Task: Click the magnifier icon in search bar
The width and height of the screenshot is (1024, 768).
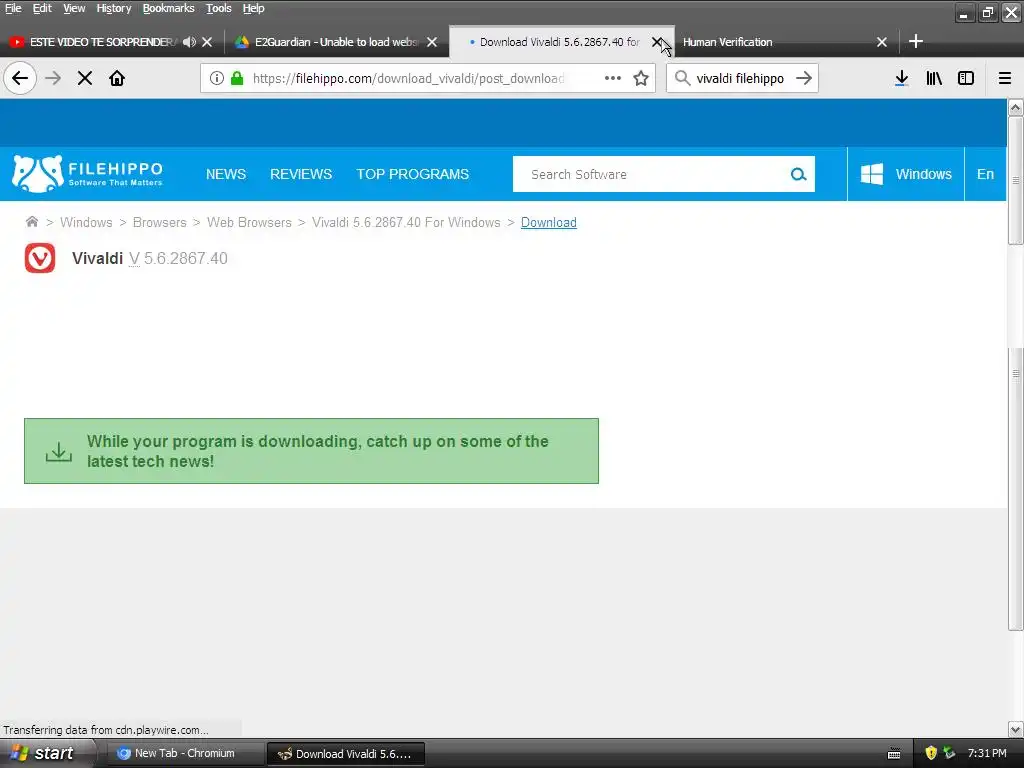Action: pyautogui.click(x=682, y=78)
